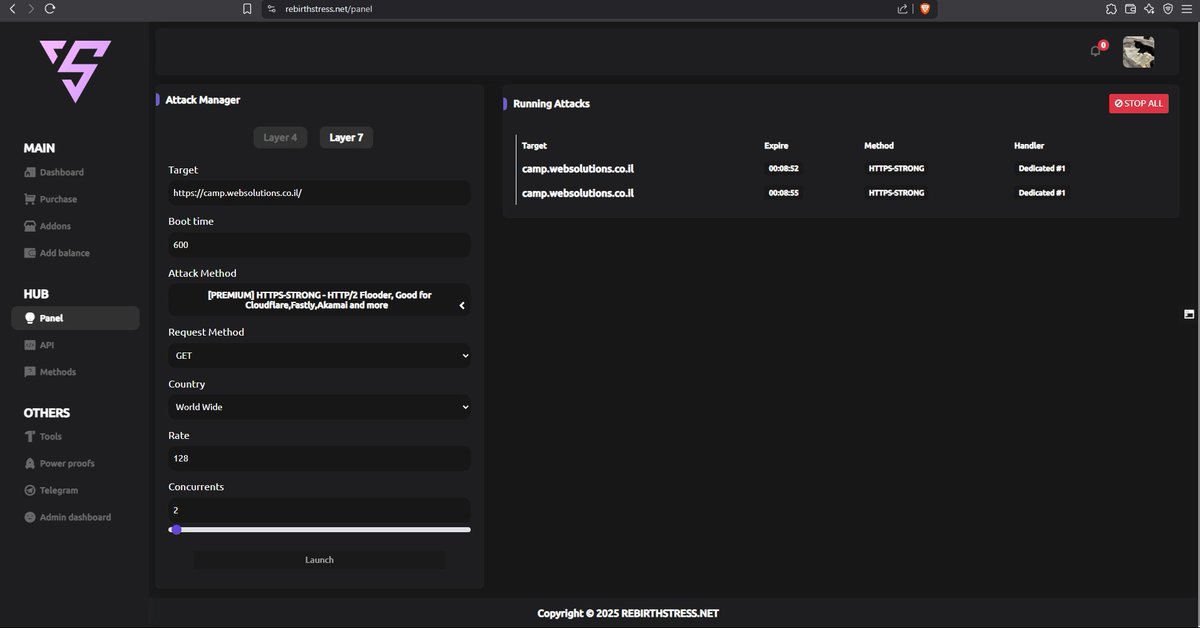Screen dimensions: 1200x628
Task: Open site settings icon beside the URL
Action: point(271,9)
